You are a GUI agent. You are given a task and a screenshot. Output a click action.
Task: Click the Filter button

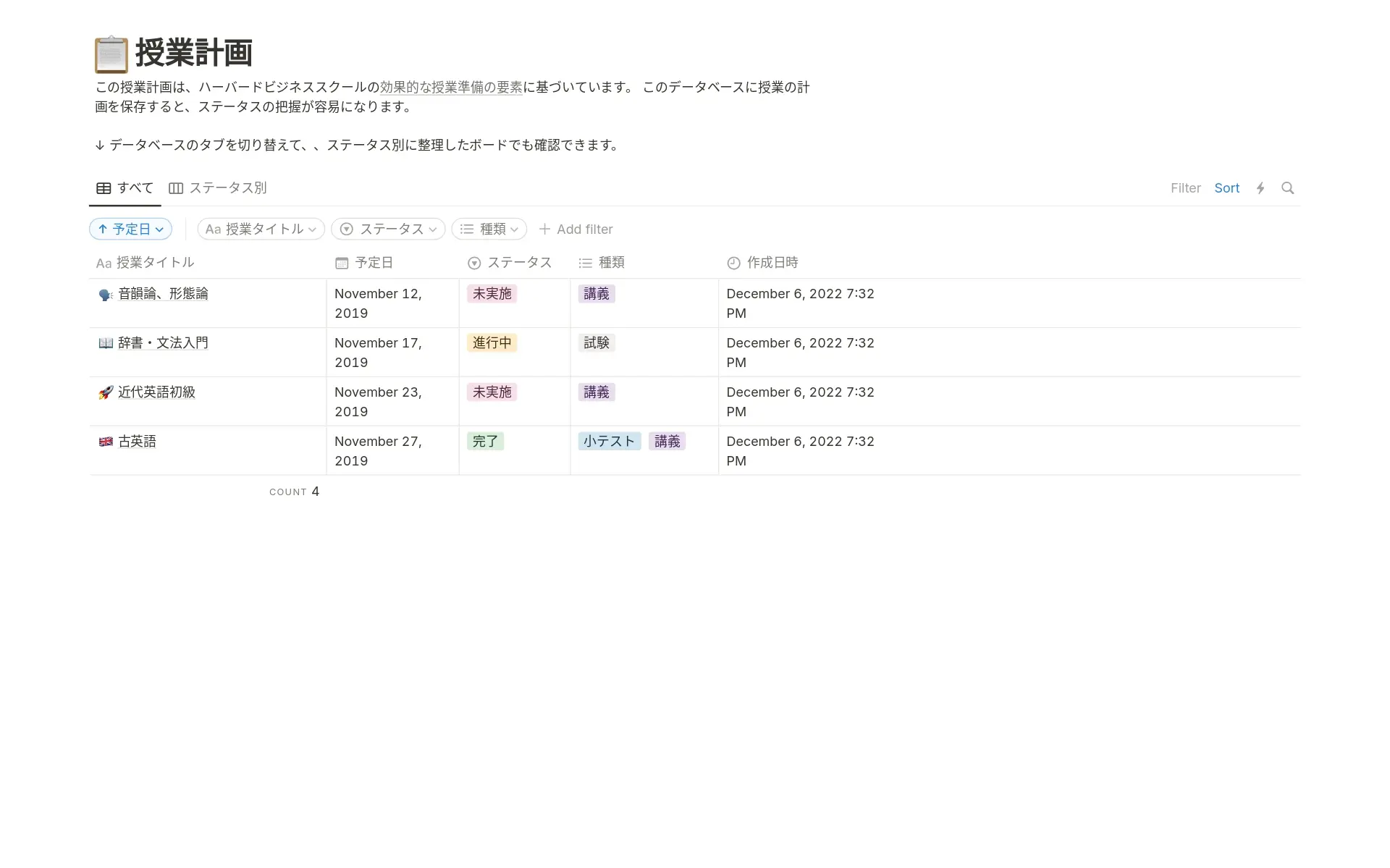1185,188
